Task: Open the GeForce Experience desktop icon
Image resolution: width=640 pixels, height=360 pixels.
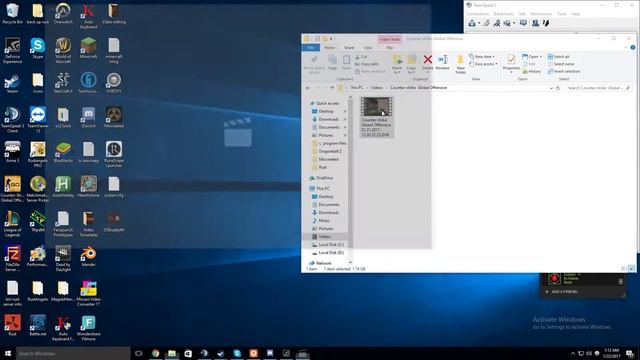Action: [12, 51]
